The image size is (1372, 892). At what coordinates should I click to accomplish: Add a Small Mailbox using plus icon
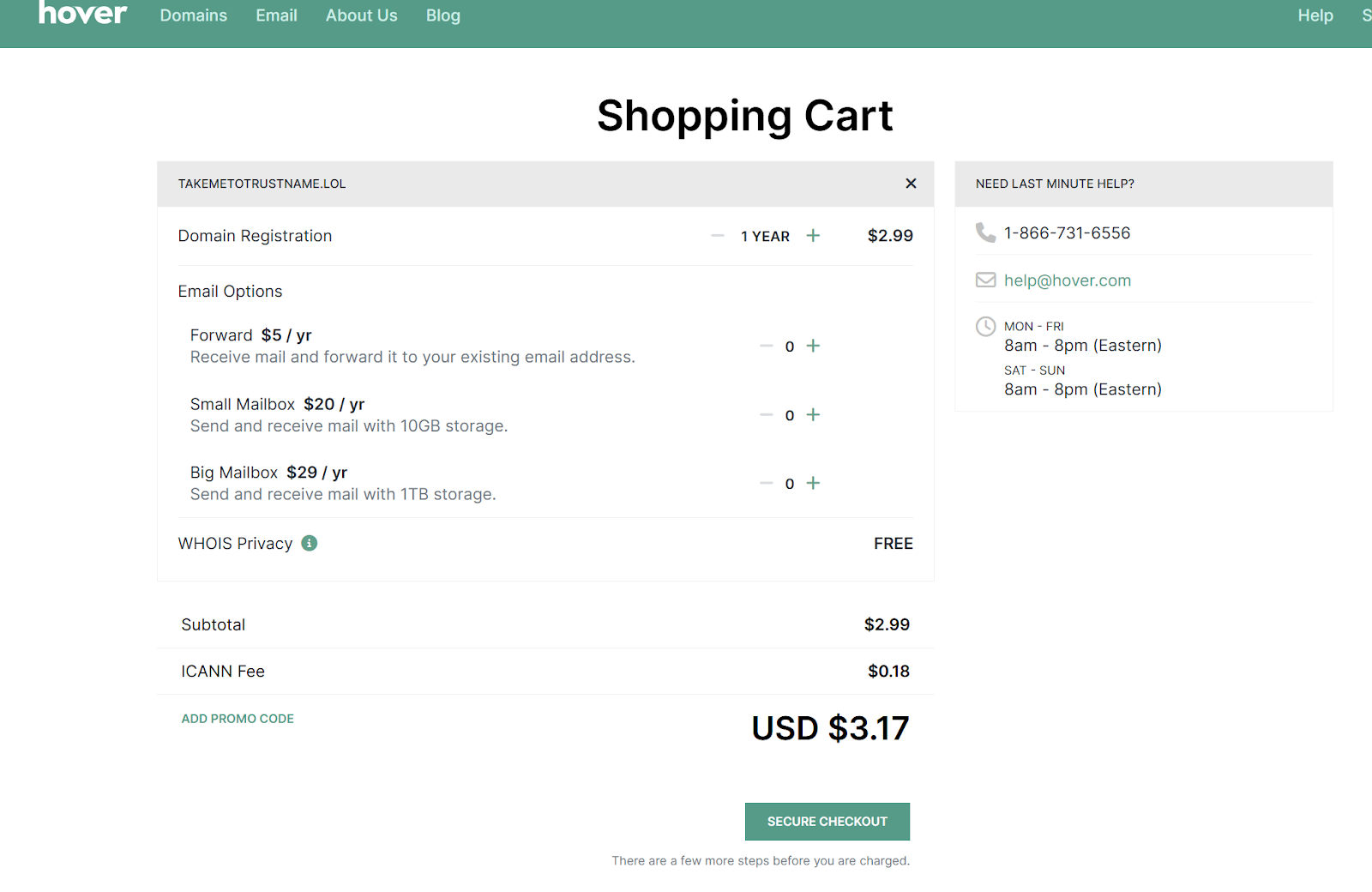[813, 415]
